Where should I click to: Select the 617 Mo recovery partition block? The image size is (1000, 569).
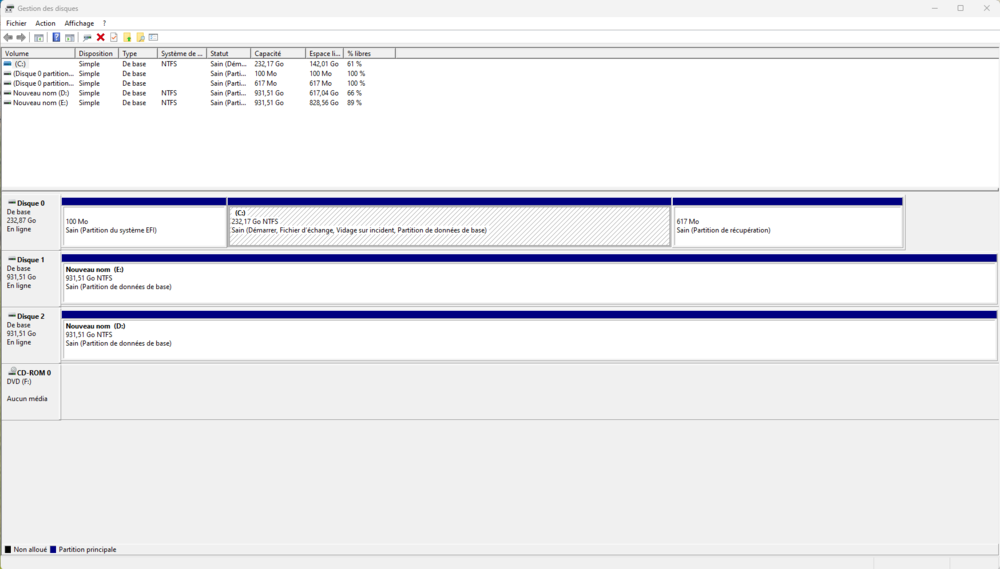click(x=787, y=226)
